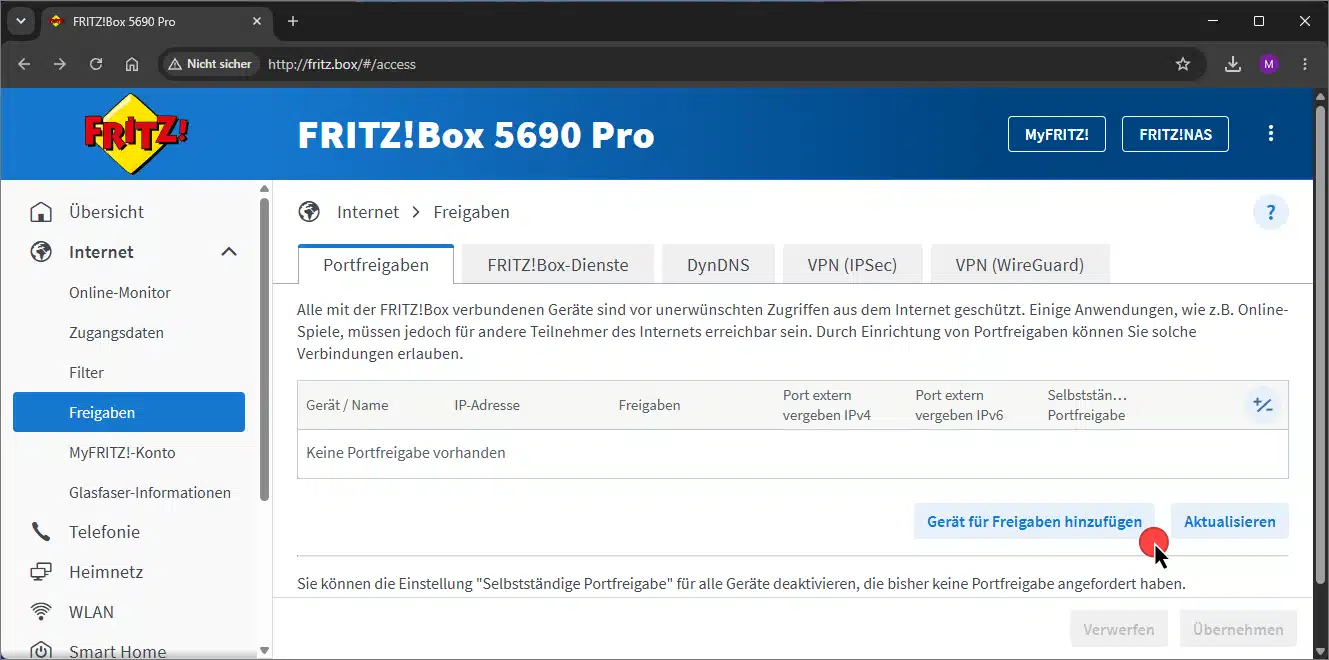This screenshot has width=1329, height=660.
Task: Open the browser three-dot menu
Action: pyautogui.click(x=1305, y=64)
